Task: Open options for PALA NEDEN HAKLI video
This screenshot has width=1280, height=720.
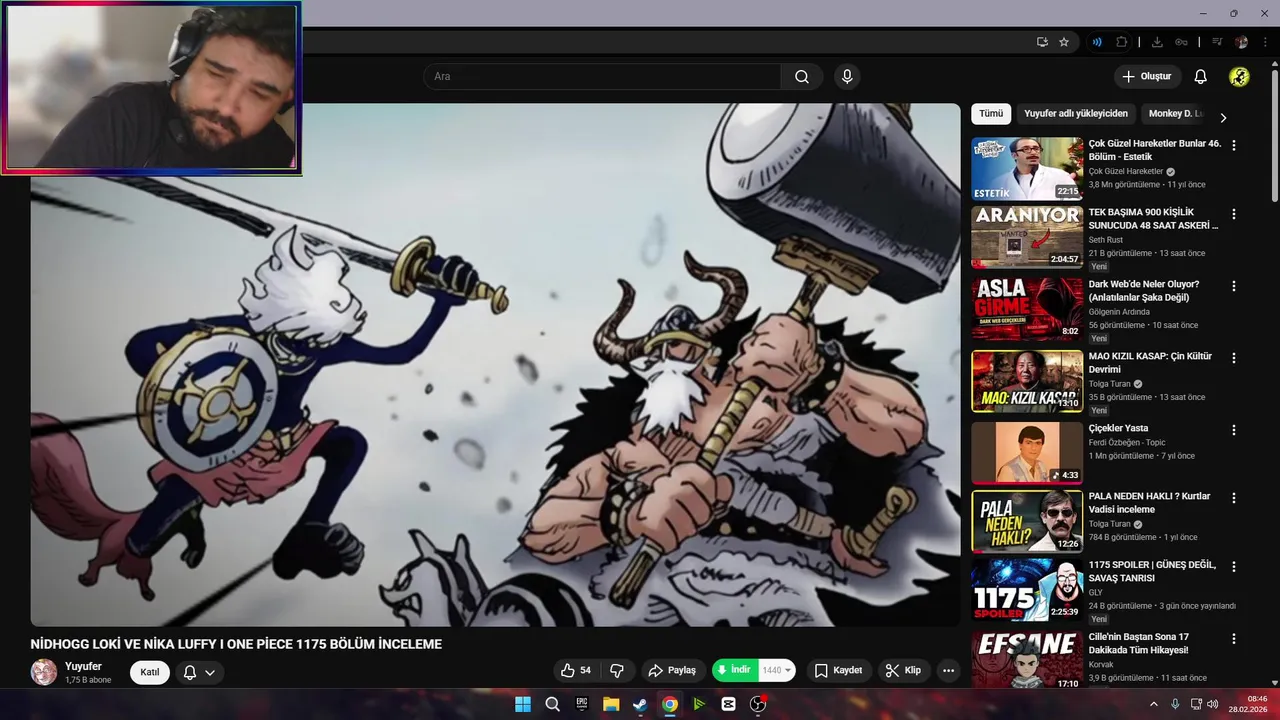Action: click(1233, 498)
